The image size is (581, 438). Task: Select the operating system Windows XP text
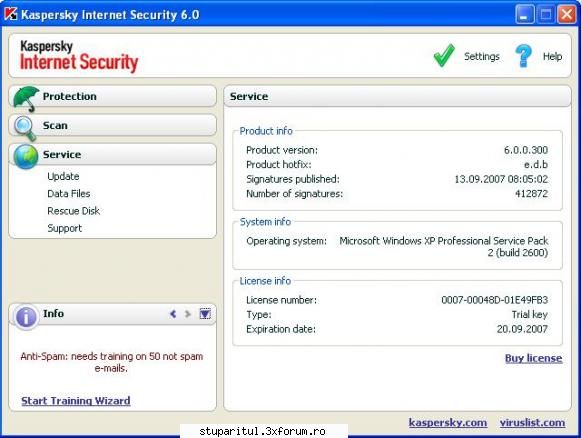pos(444,247)
